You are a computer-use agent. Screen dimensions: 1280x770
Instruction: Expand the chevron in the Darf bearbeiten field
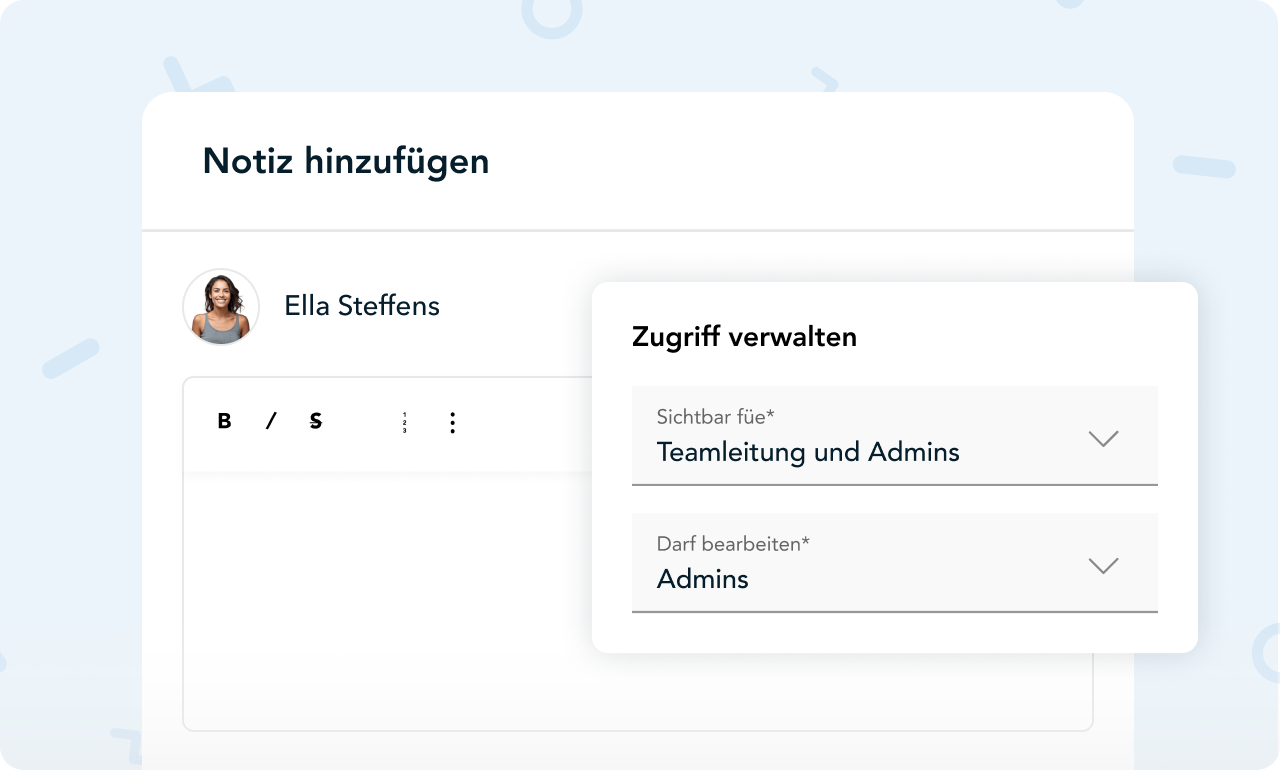1102,566
